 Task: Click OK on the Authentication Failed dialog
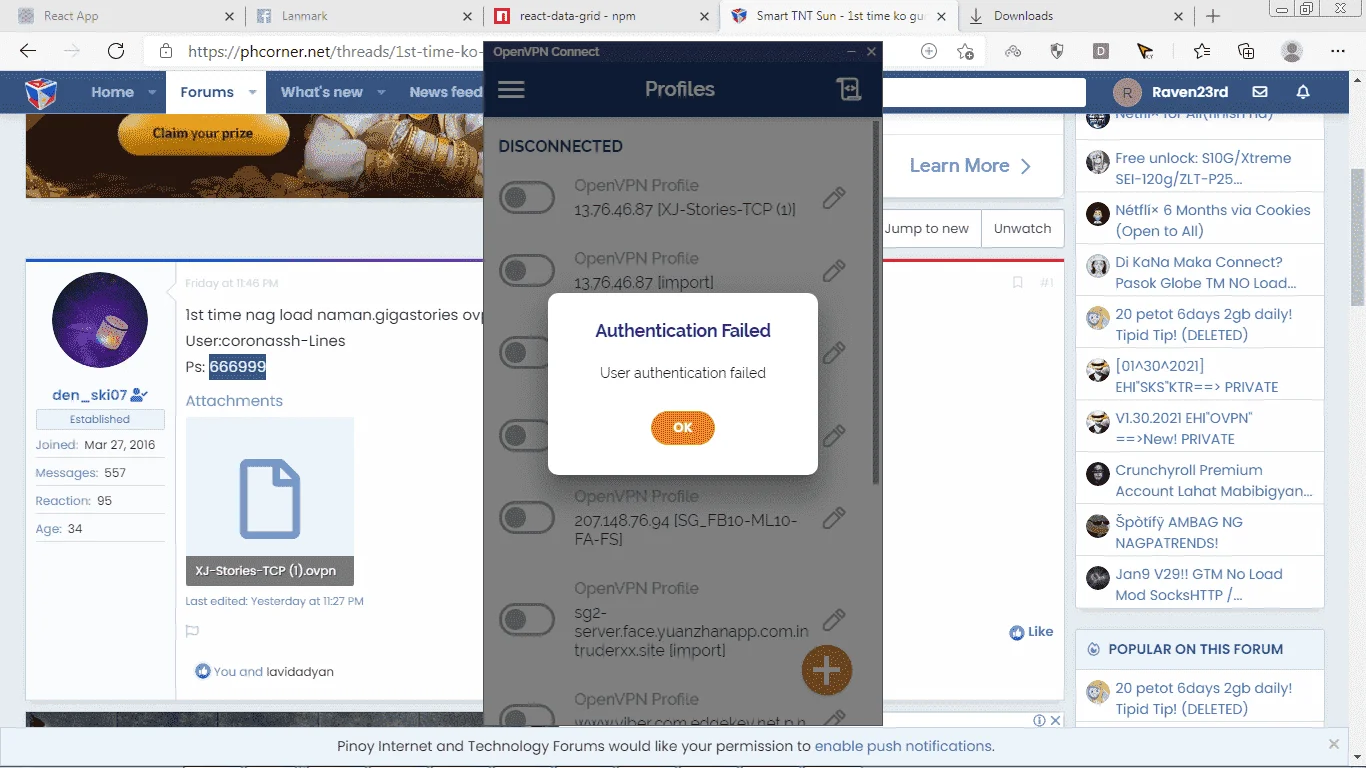pyautogui.click(x=683, y=427)
